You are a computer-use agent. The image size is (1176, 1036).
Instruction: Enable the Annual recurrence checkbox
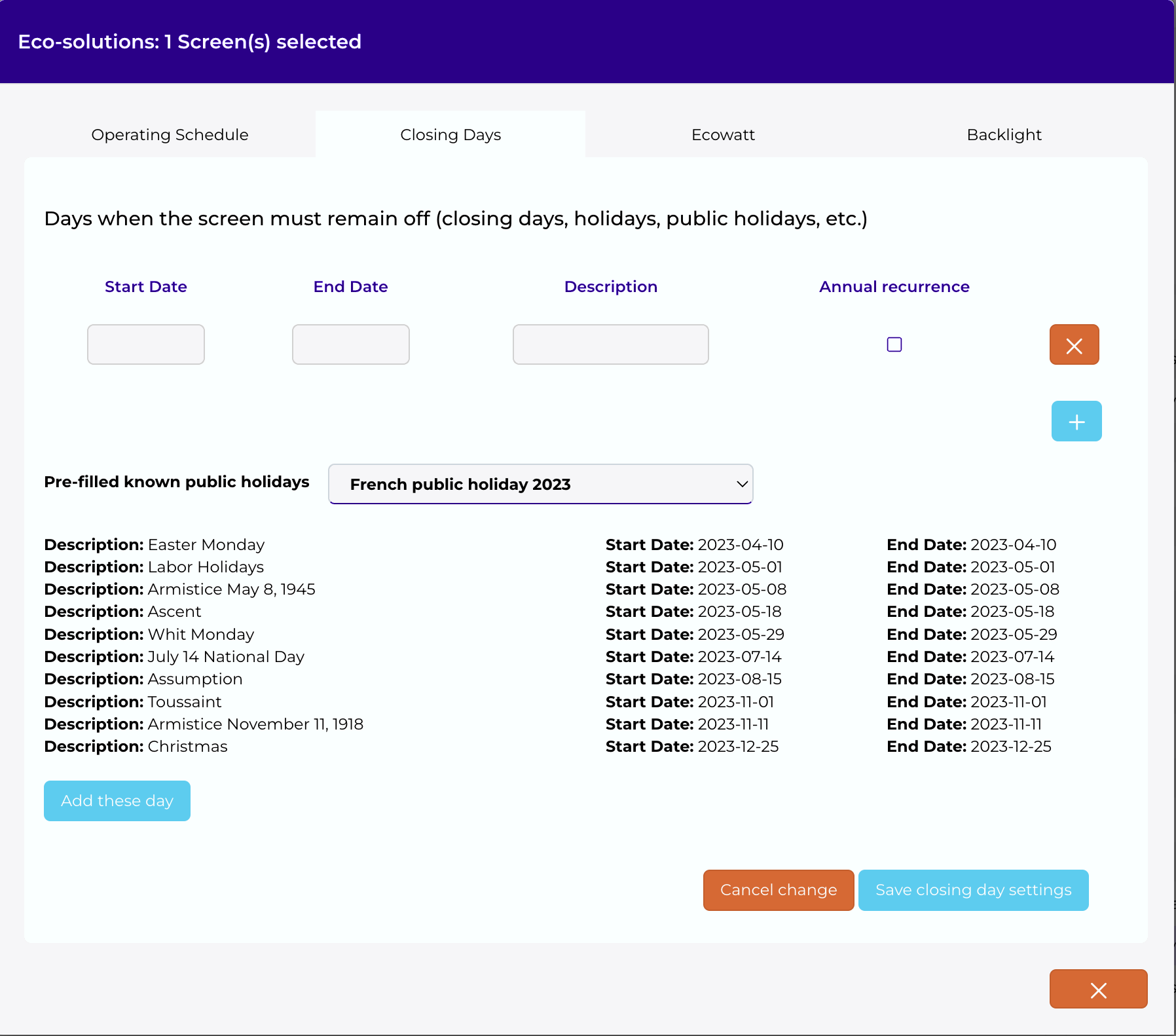pyautogui.click(x=894, y=344)
